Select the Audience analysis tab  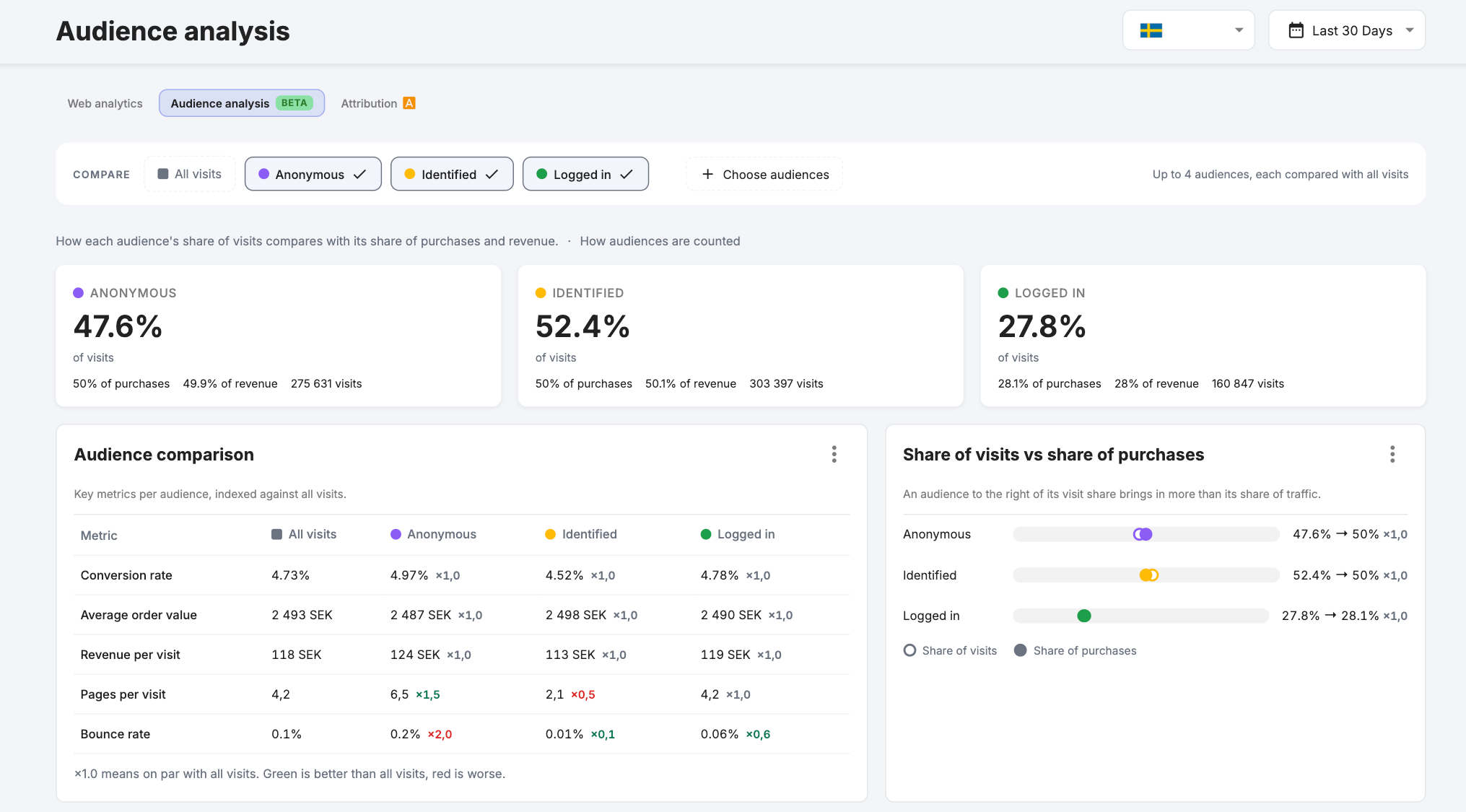(x=242, y=103)
